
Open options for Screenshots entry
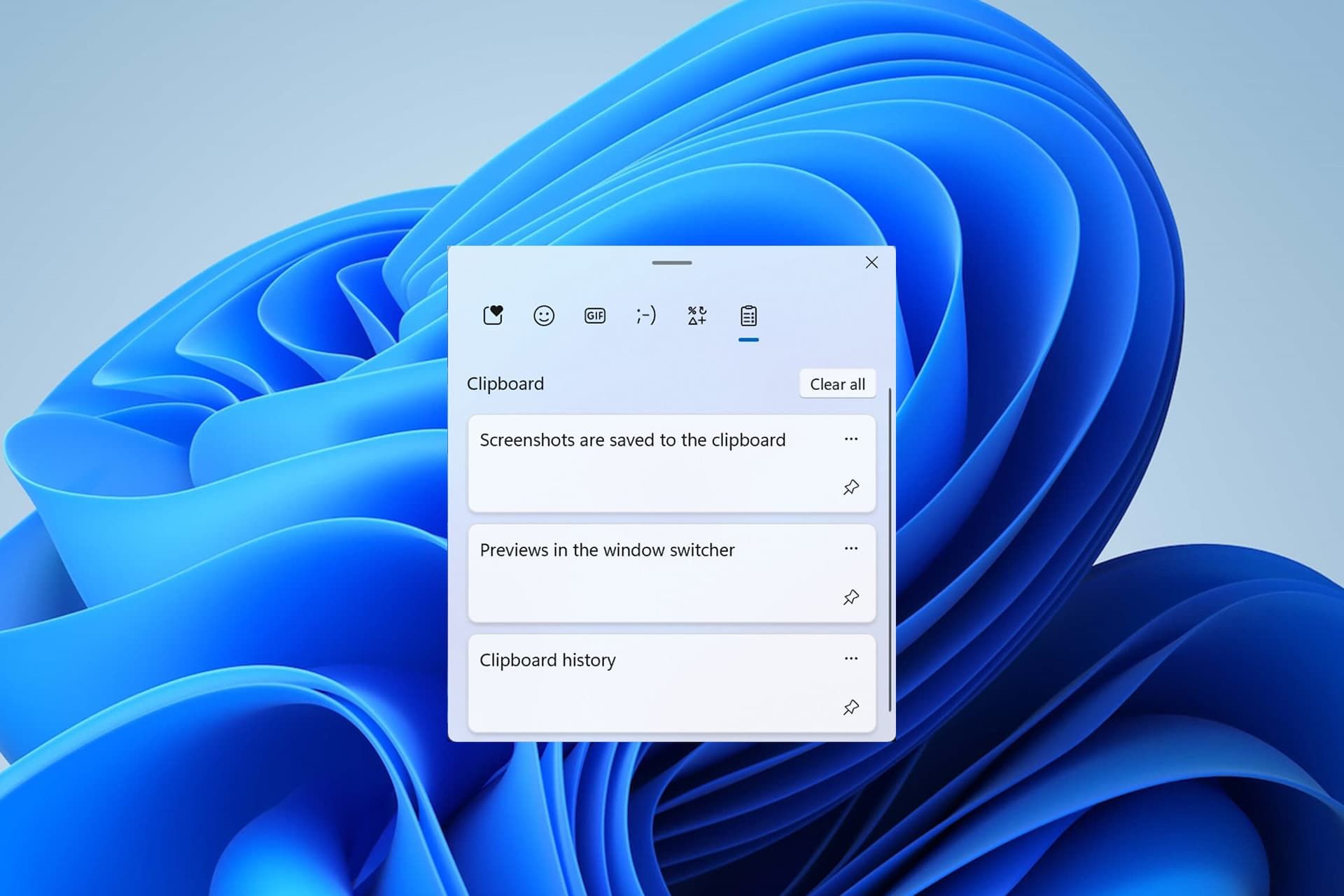(851, 439)
